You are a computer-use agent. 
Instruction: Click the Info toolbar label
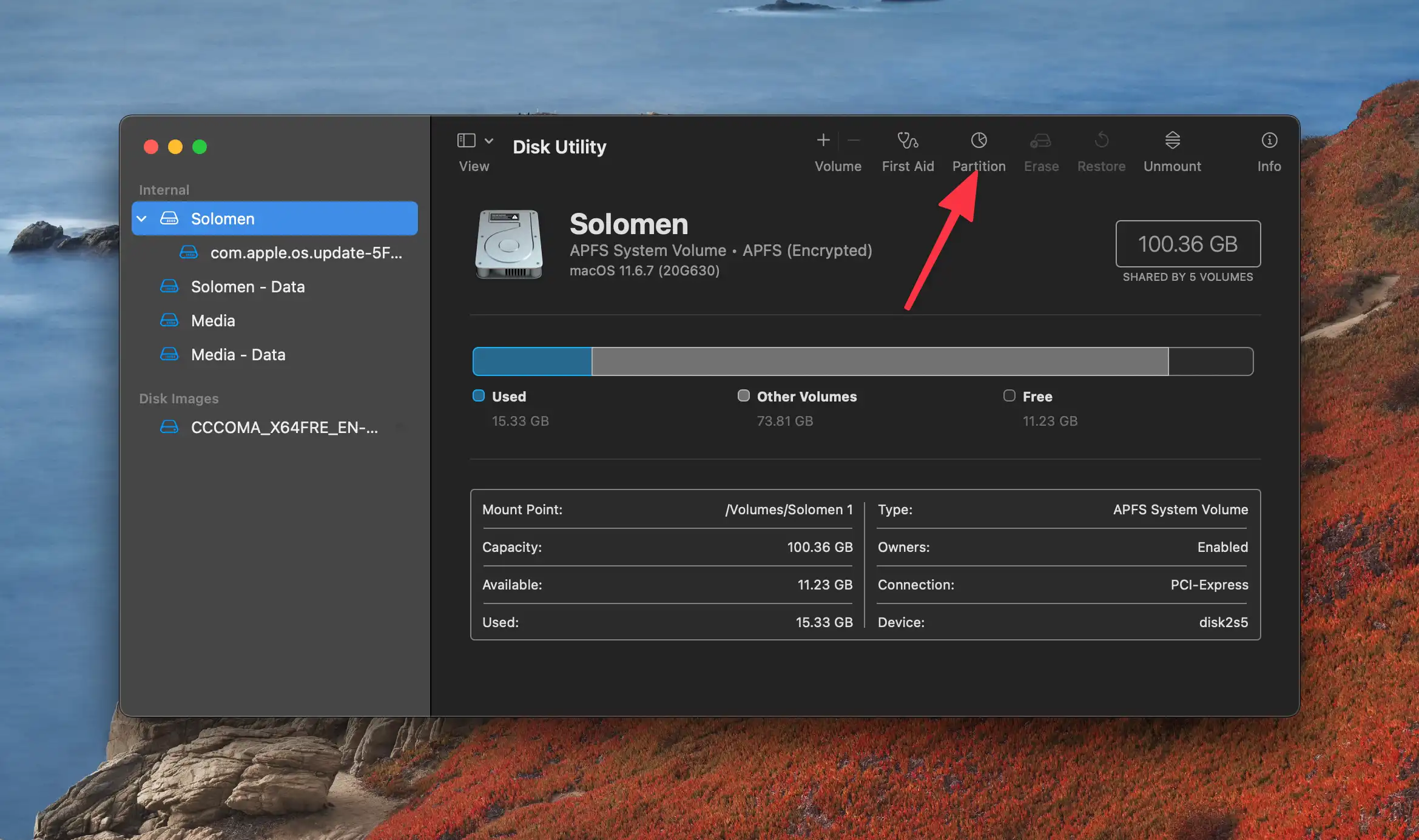tap(1269, 166)
